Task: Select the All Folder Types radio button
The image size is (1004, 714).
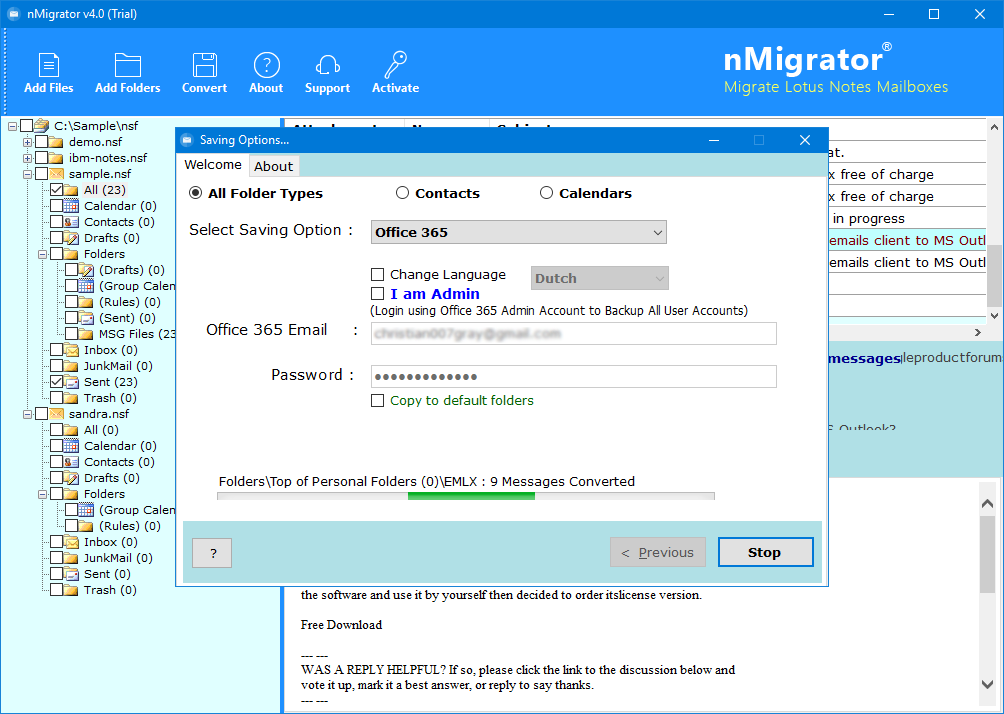Action: point(196,193)
